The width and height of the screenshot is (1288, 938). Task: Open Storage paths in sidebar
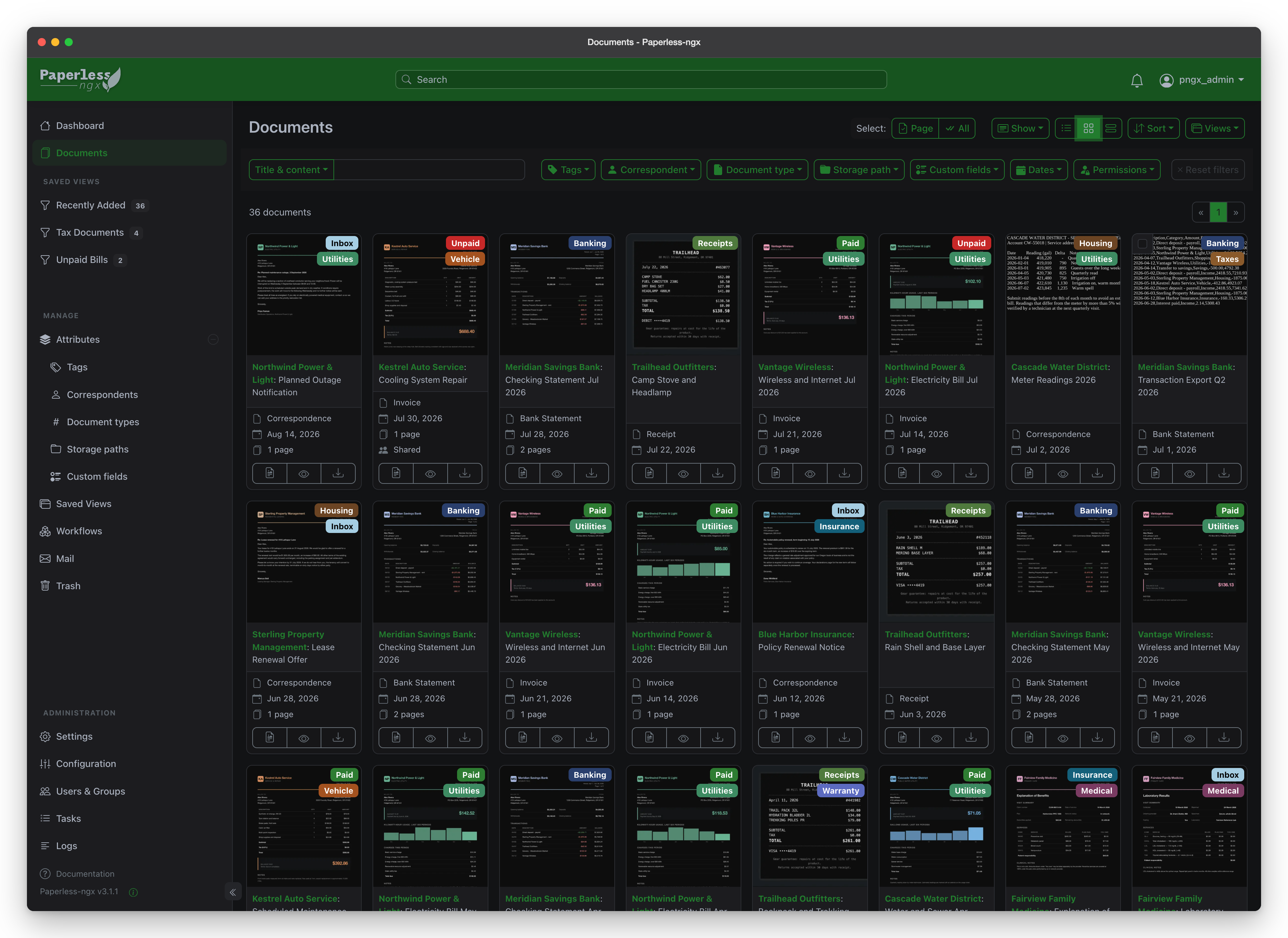coord(98,449)
